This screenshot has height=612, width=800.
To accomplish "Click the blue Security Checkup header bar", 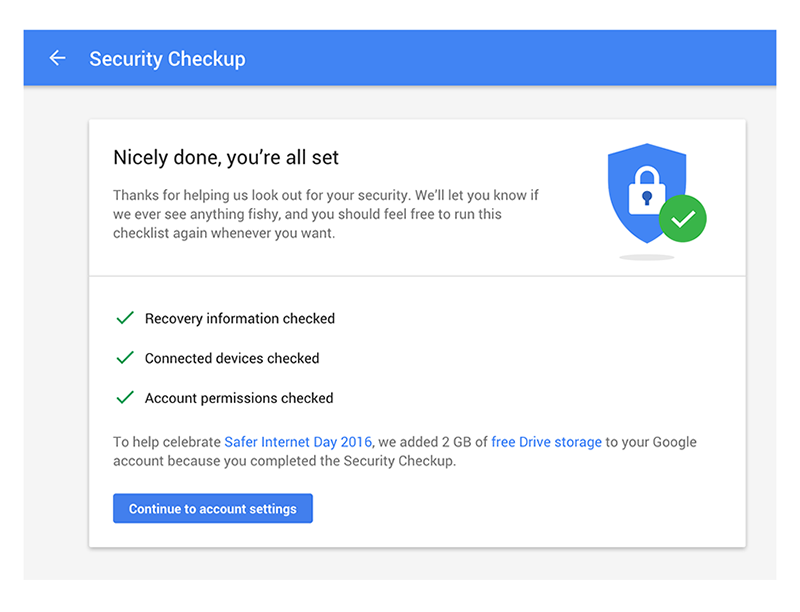I will [400, 58].
